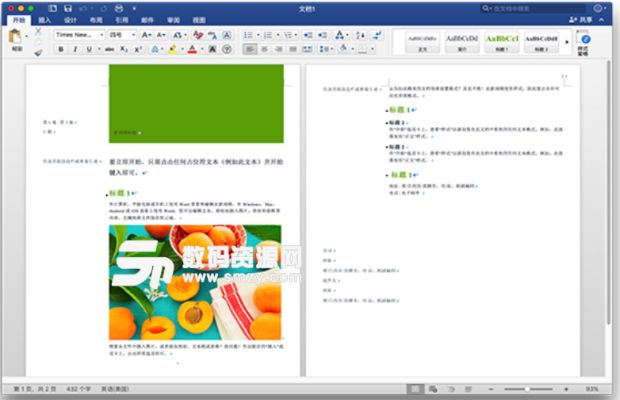The image size is (620, 400).
Task: Click the Print icon in quick access toolbar
Action: point(118,8)
